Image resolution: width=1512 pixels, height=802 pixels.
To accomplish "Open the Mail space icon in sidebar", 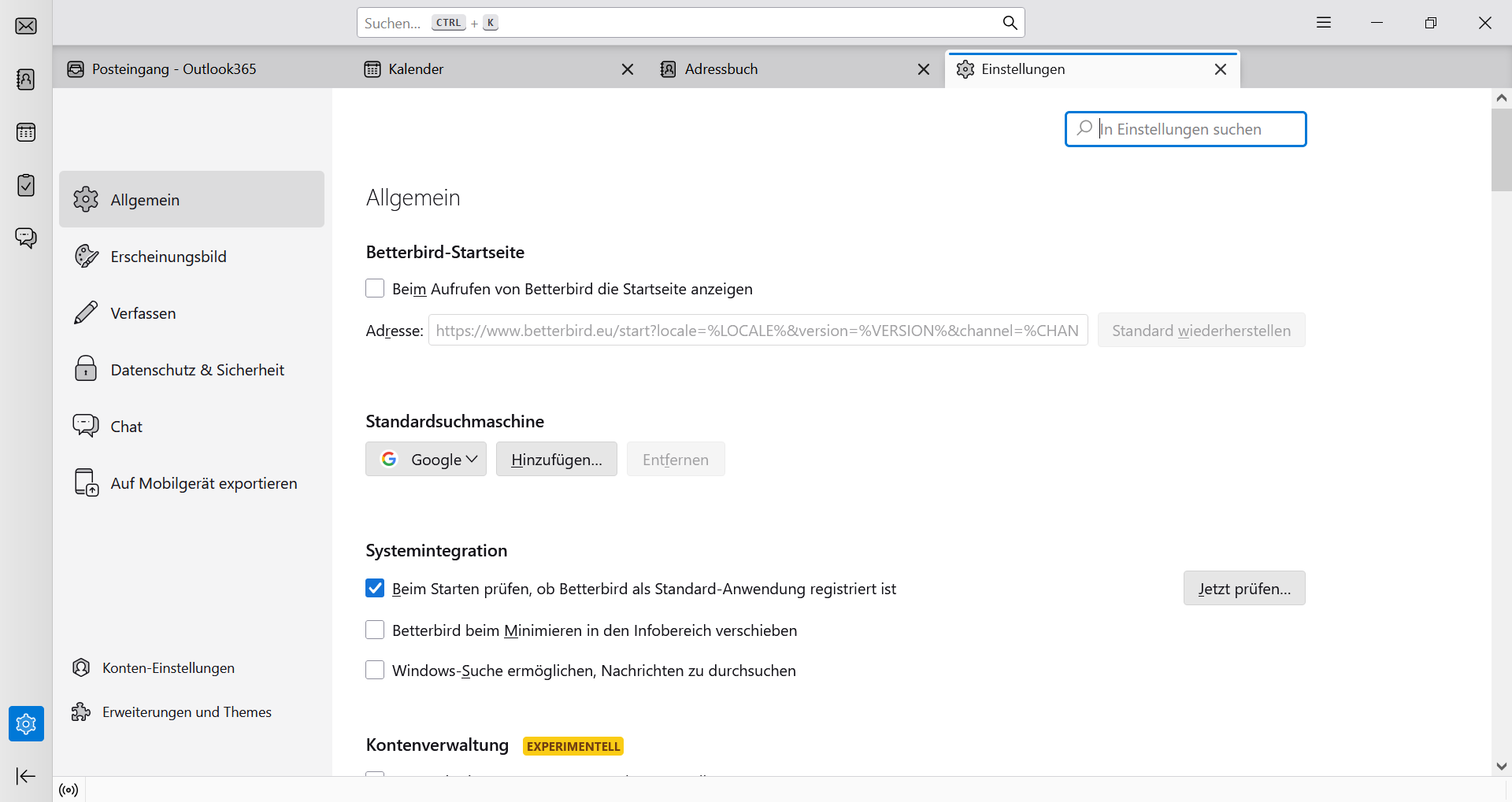I will pos(26,26).
